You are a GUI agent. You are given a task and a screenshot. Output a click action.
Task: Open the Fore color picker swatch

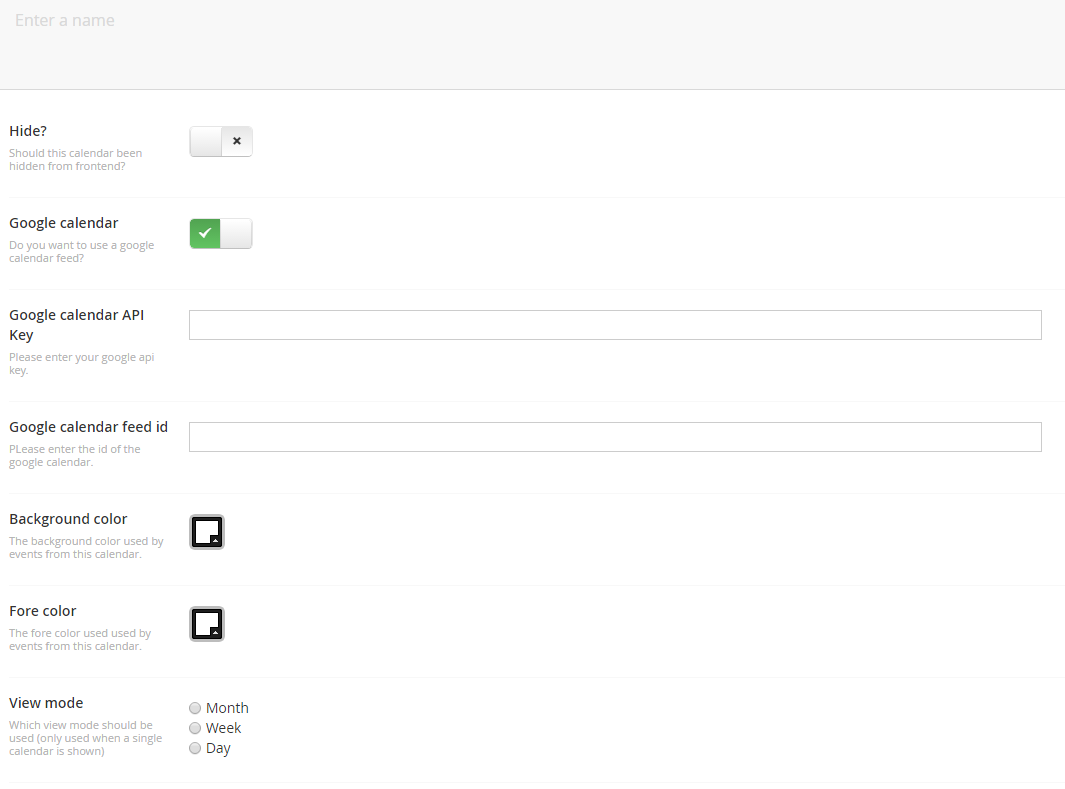click(206, 624)
